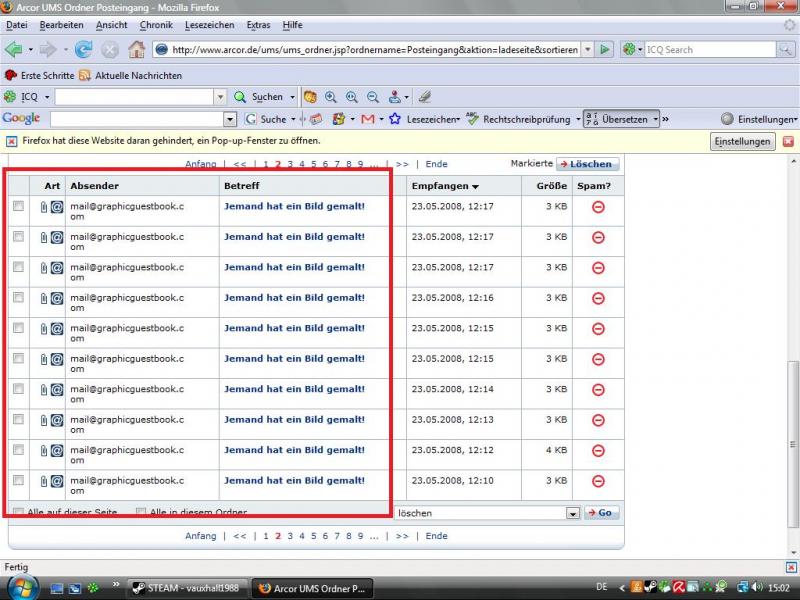Open the Lesezeichen menu
800x600 pixels.
pyautogui.click(x=210, y=24)
